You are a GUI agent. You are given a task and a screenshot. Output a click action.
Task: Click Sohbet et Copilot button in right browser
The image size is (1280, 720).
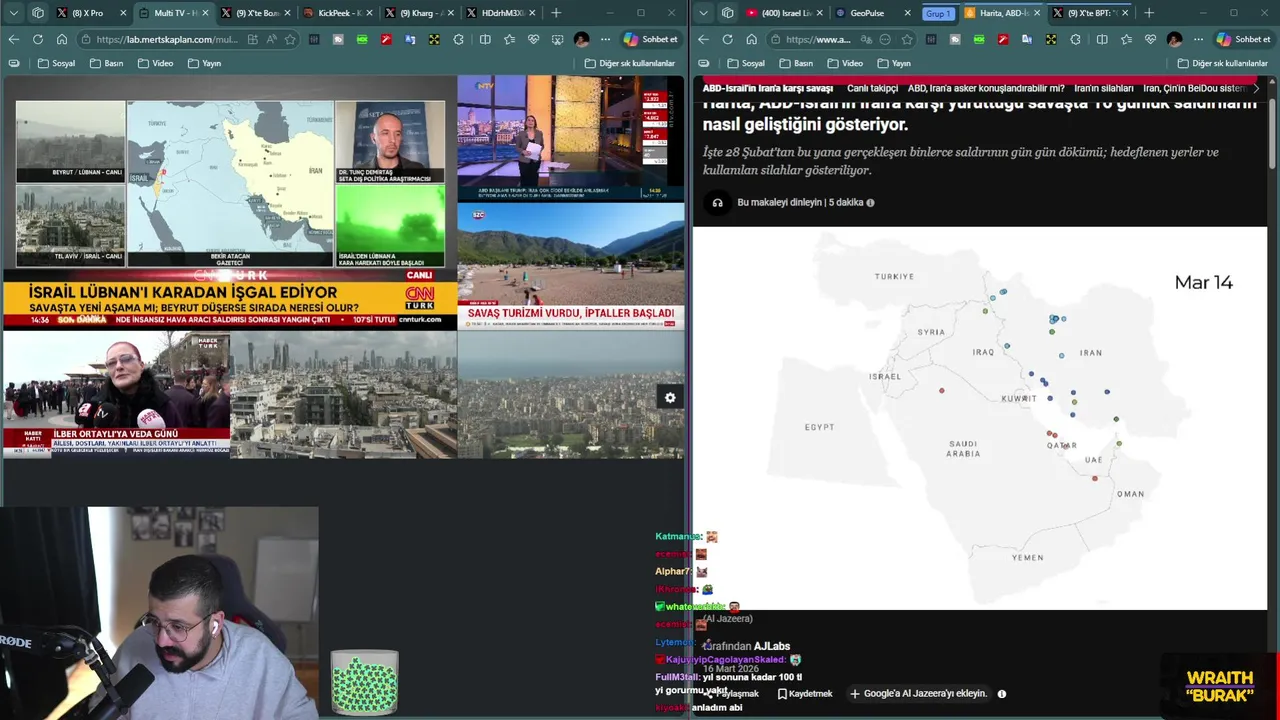(1243, 39)
